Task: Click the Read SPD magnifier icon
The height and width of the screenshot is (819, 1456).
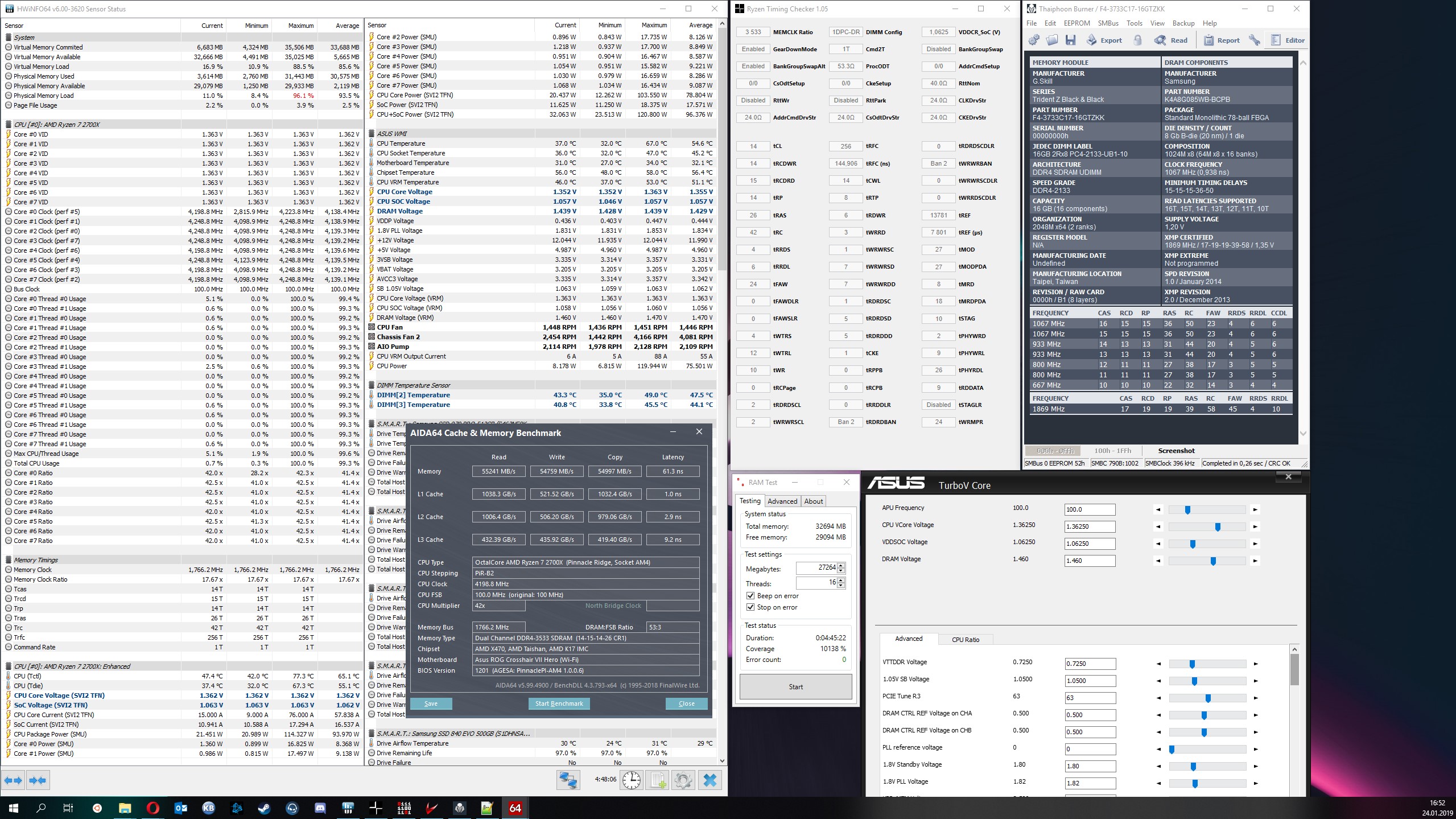Action: [x=1160, y=40]
